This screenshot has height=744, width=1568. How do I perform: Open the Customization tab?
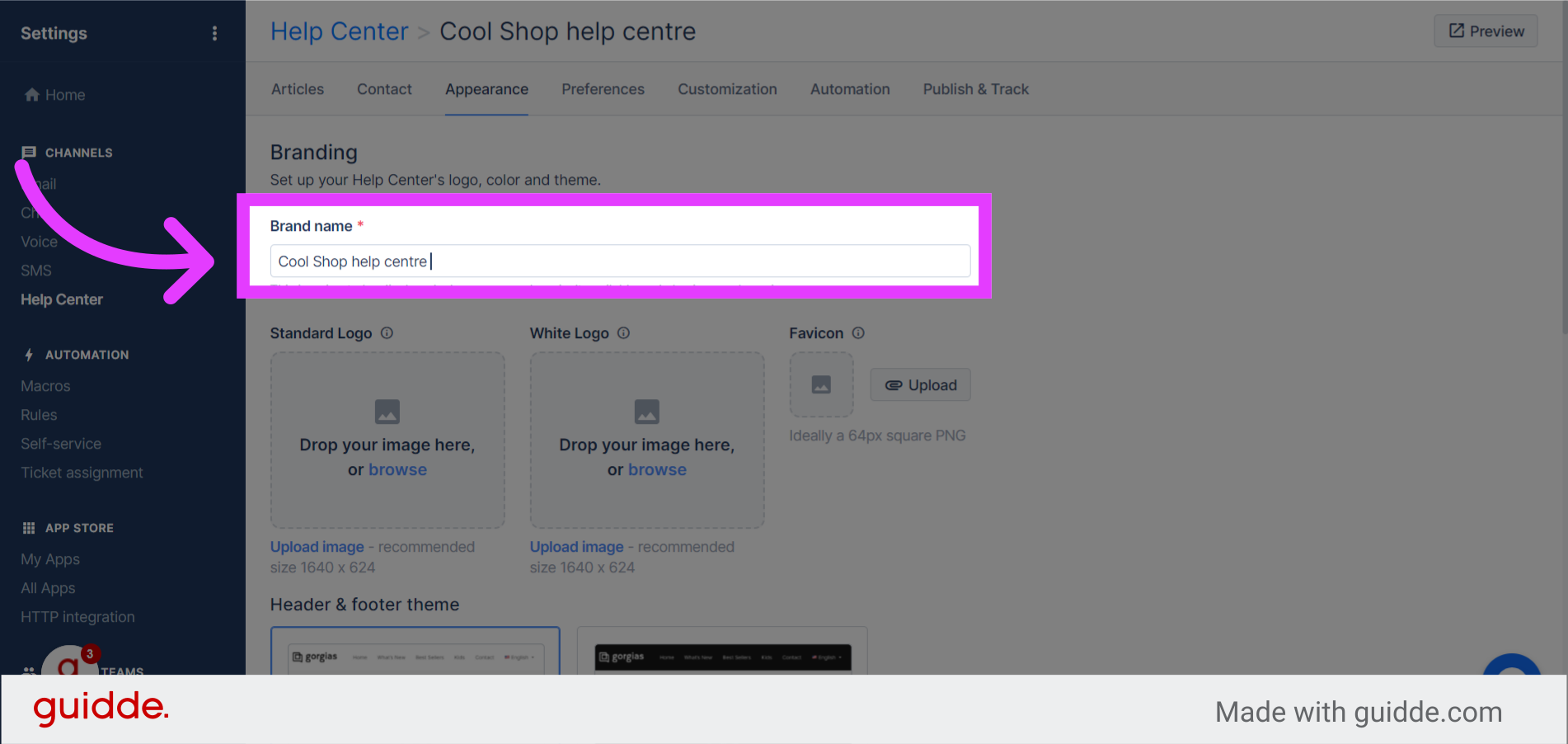tap(727, 89)
